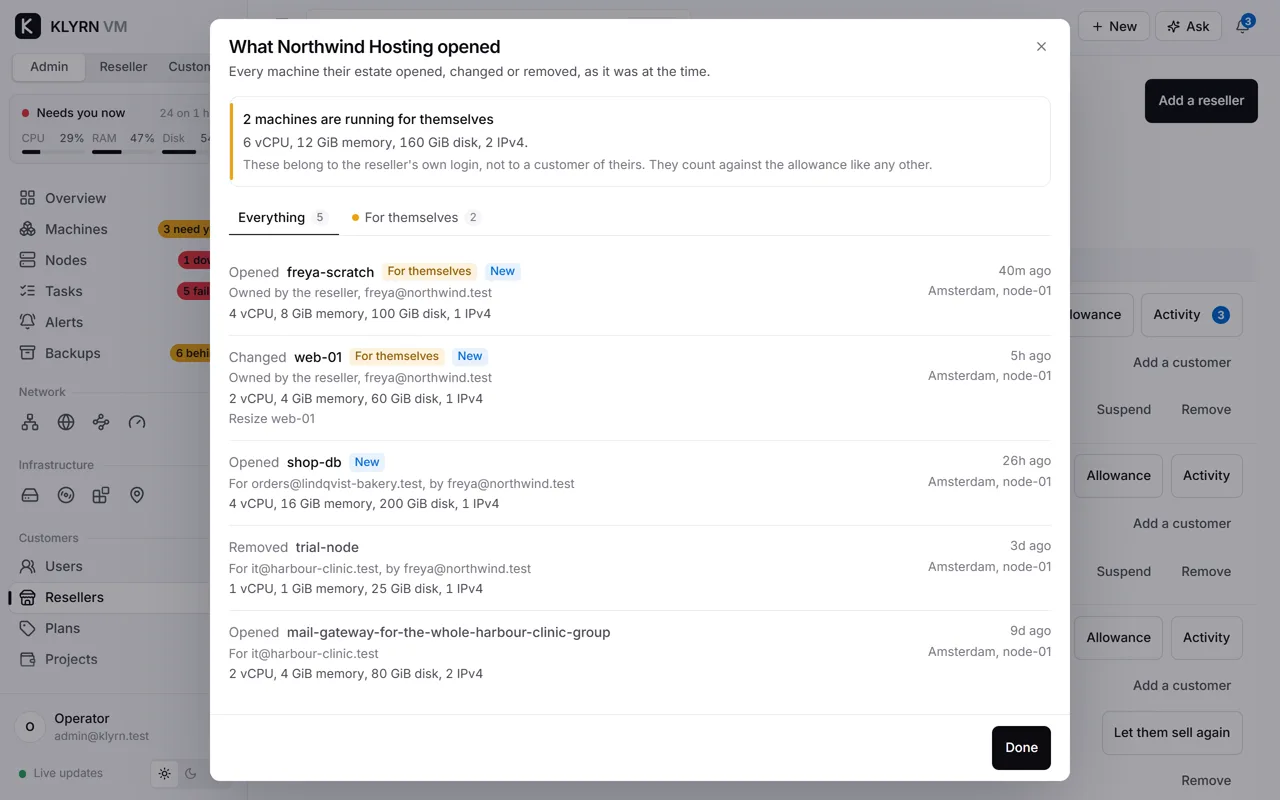Click the Done button

tap(1021, 748)
